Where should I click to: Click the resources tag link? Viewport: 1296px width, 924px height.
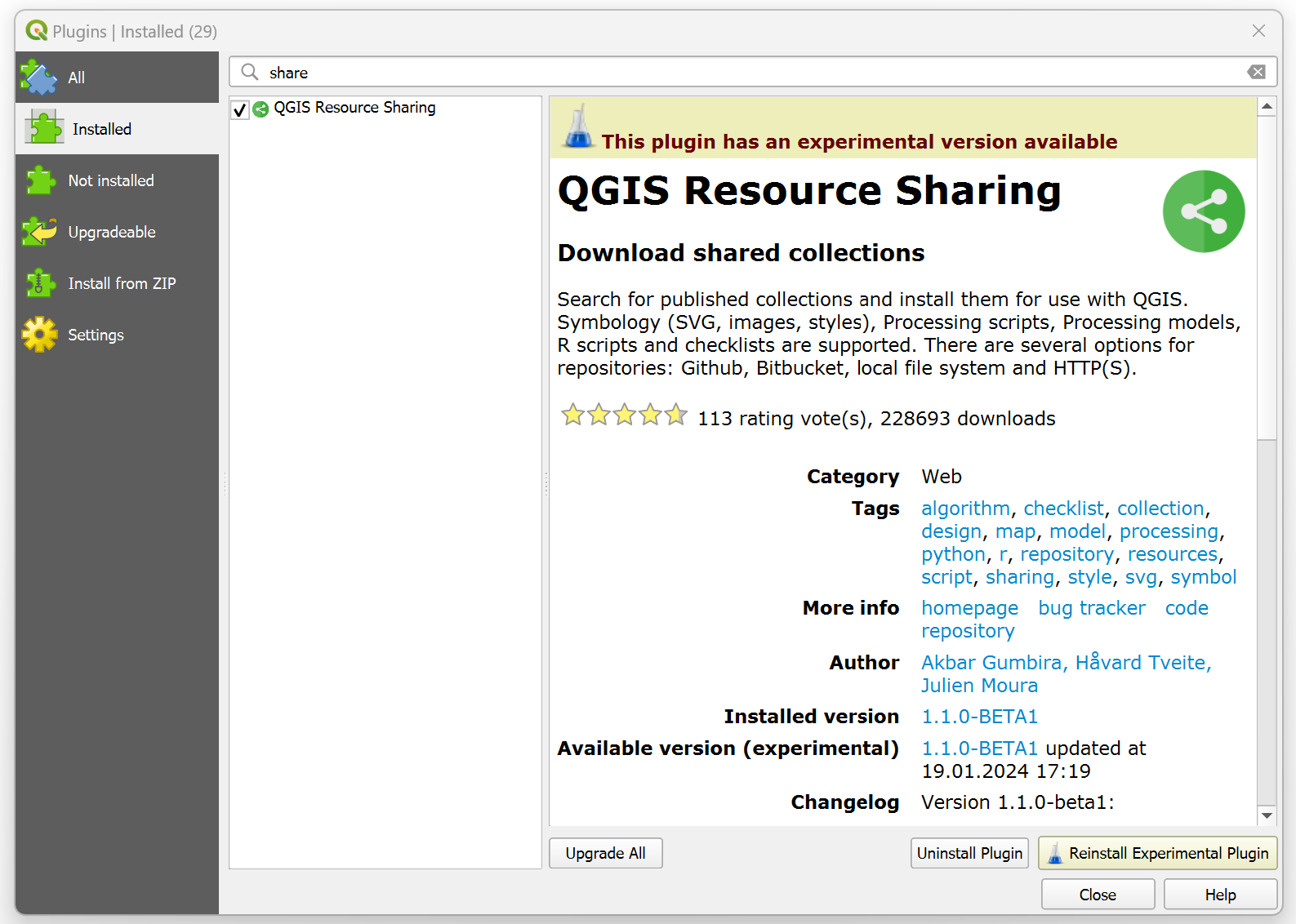(1172, 554)
